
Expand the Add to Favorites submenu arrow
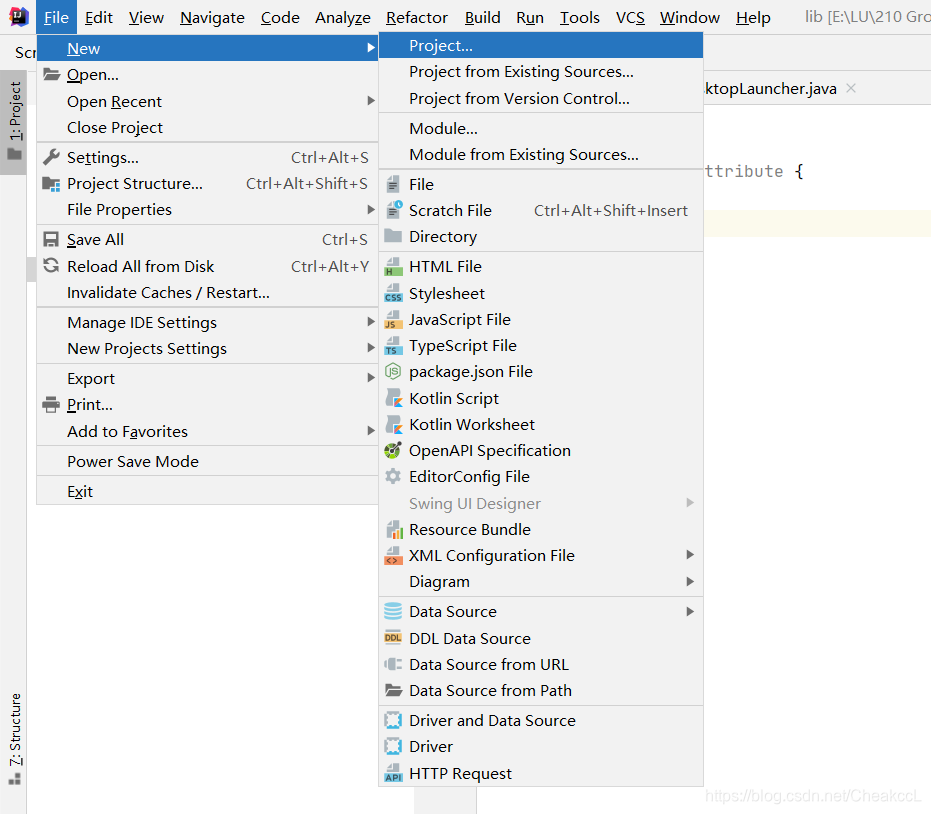371,430
